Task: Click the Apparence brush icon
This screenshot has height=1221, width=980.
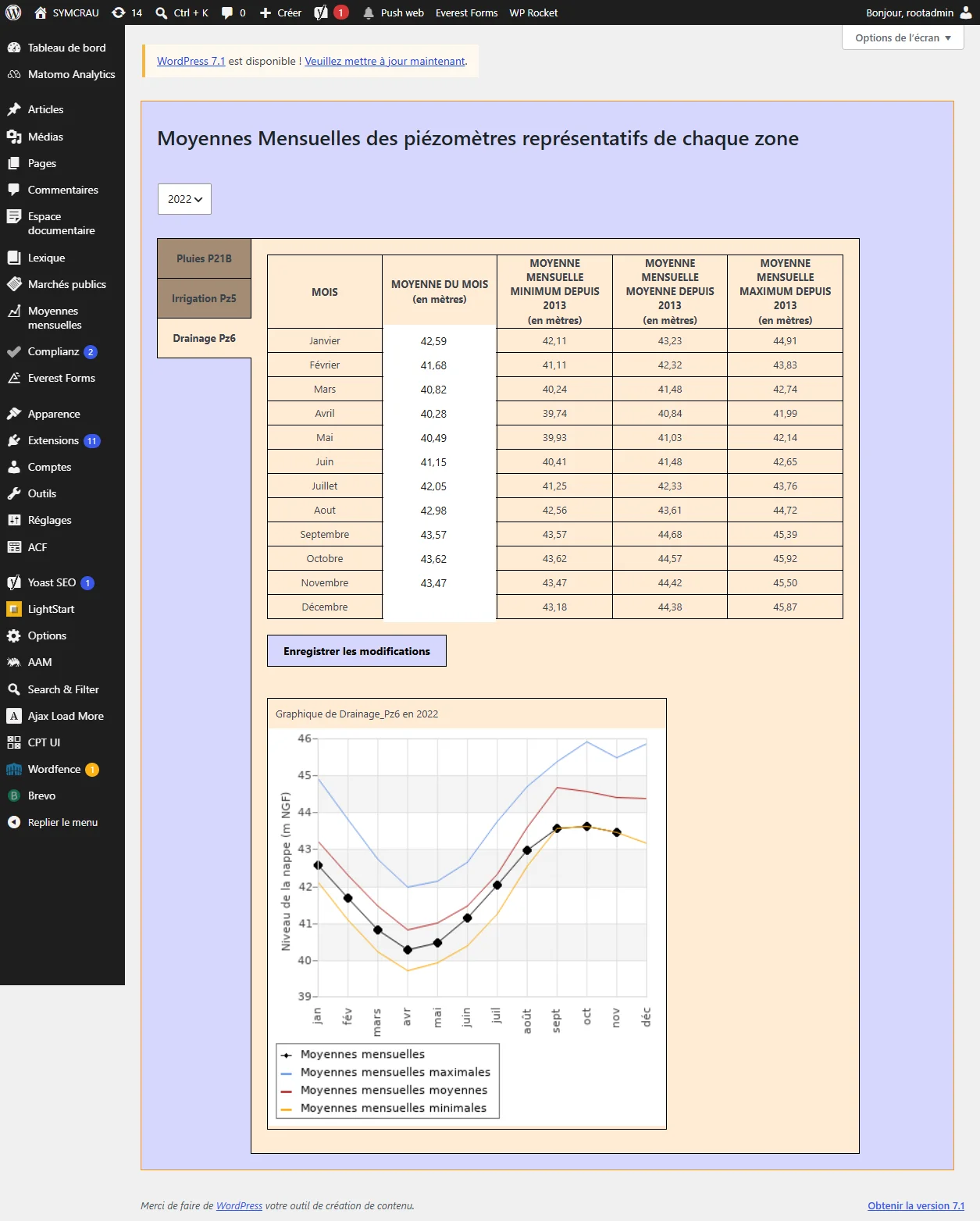Action: point(14,414)
